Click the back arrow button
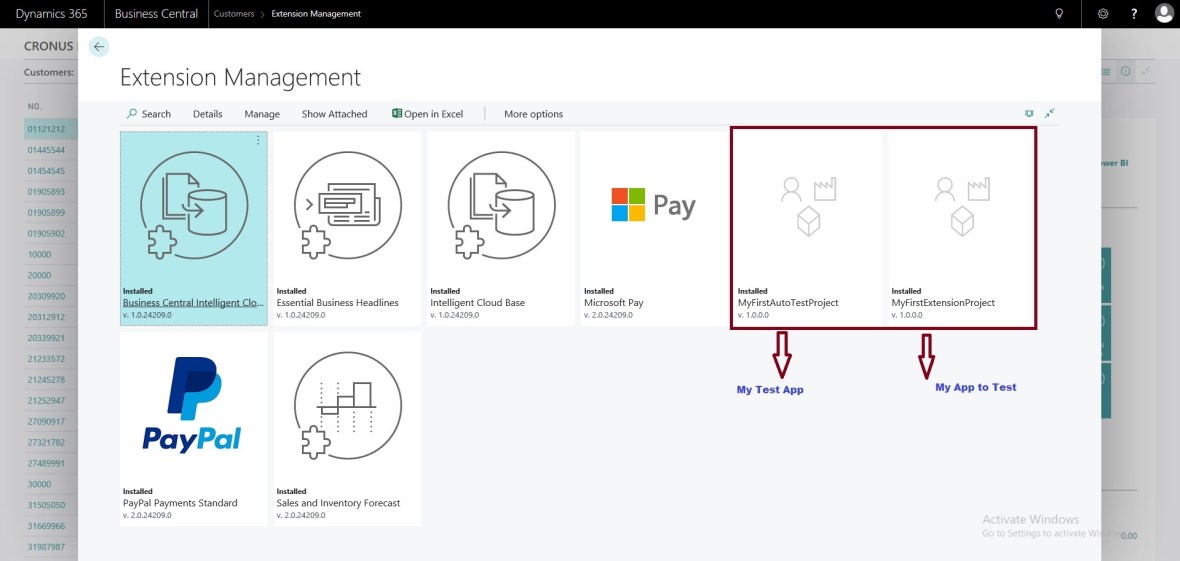The height and width of the screenshot is (561, 1180). [98, 47]
